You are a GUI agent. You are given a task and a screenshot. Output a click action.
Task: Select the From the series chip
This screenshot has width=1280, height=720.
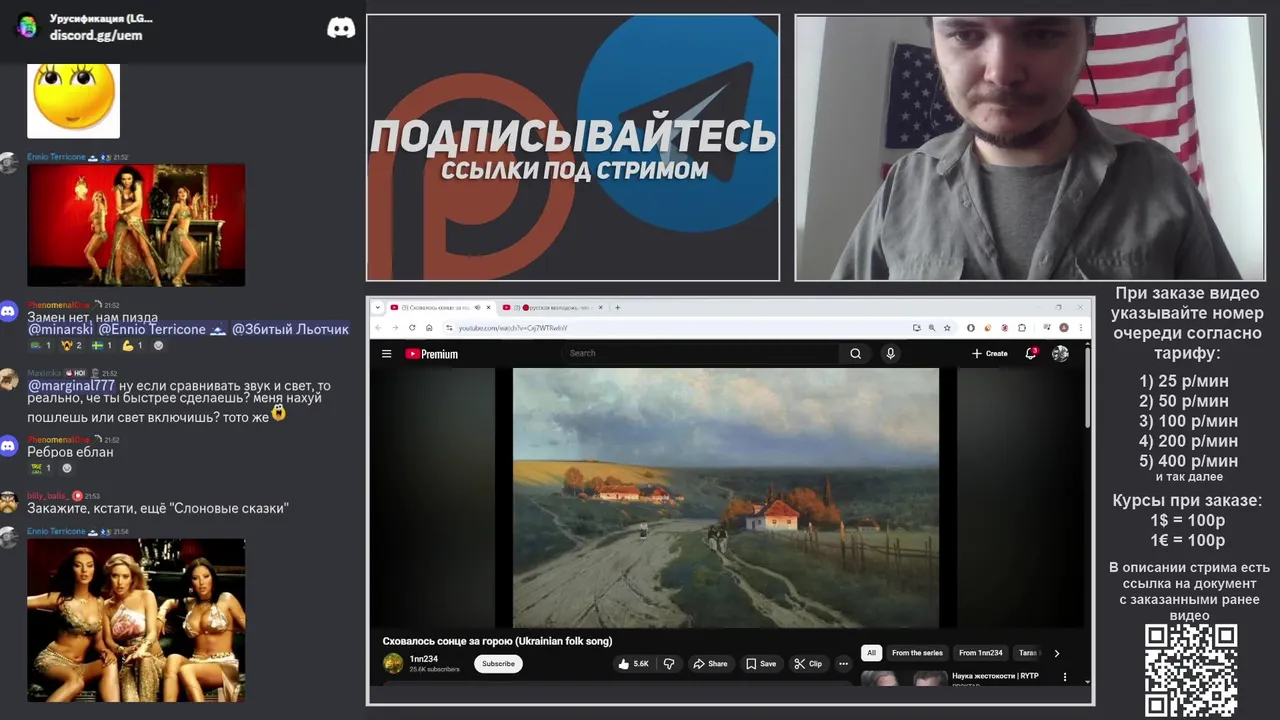917,653
